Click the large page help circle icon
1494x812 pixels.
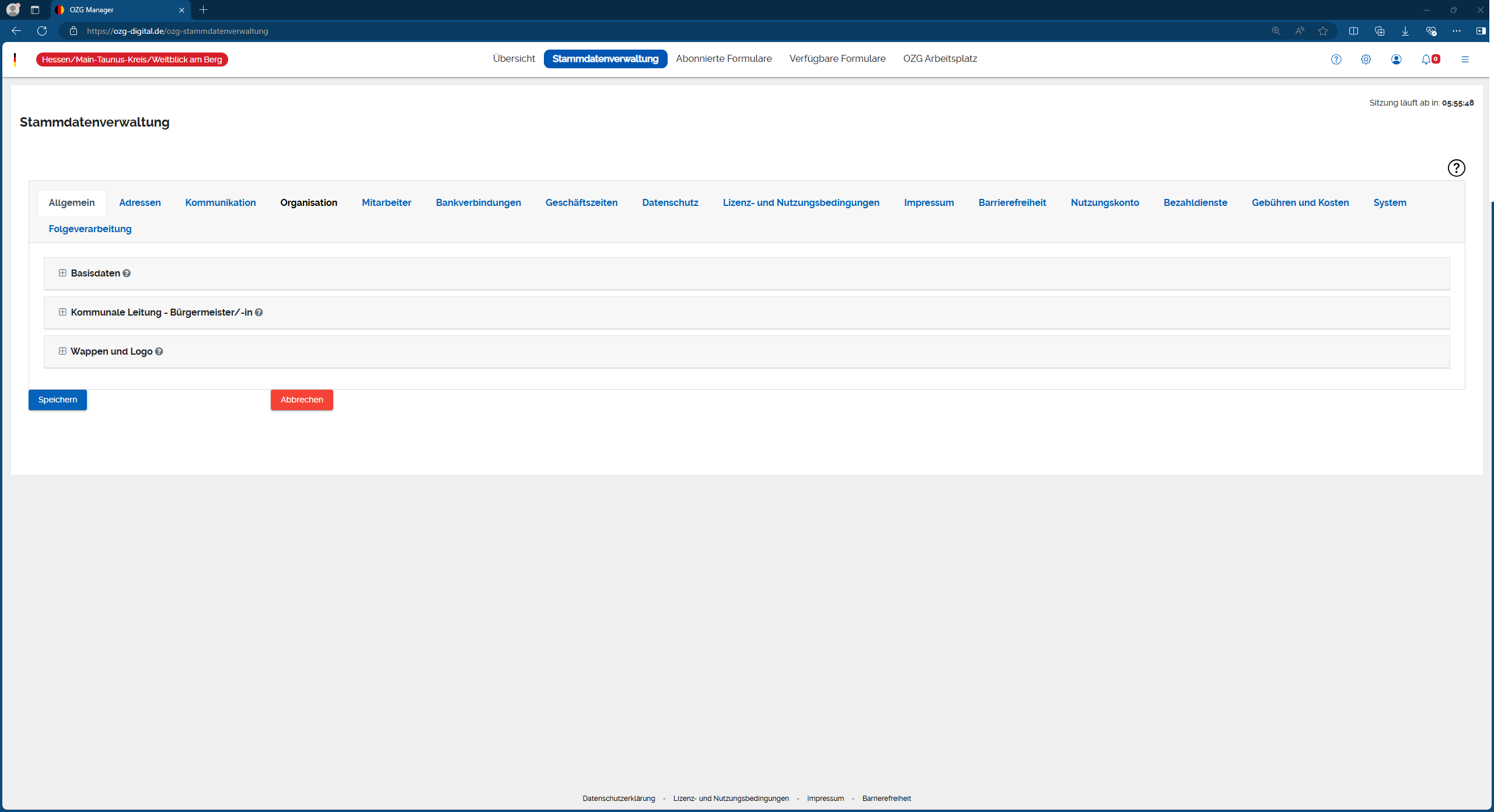[1456, 168]
